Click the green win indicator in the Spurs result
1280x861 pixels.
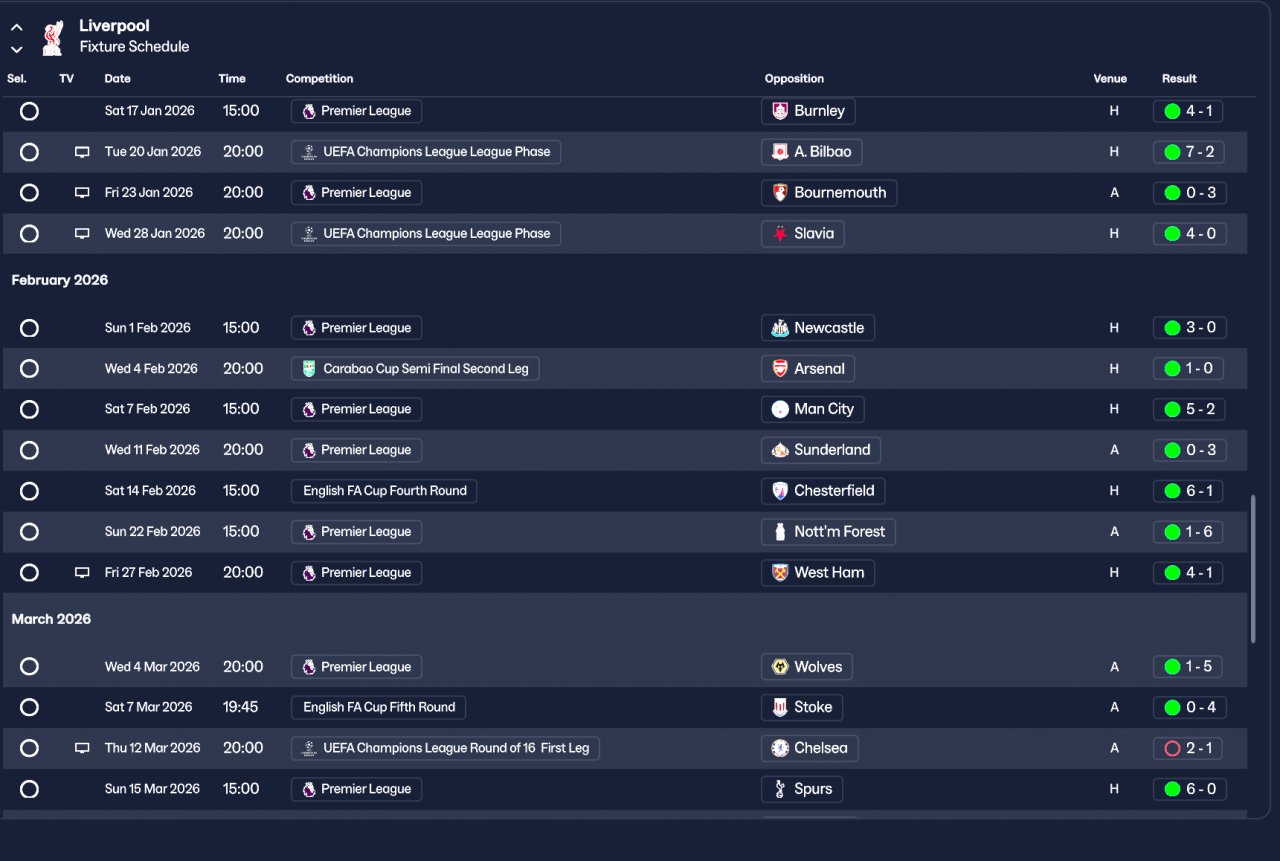(x=1172, y=789)
